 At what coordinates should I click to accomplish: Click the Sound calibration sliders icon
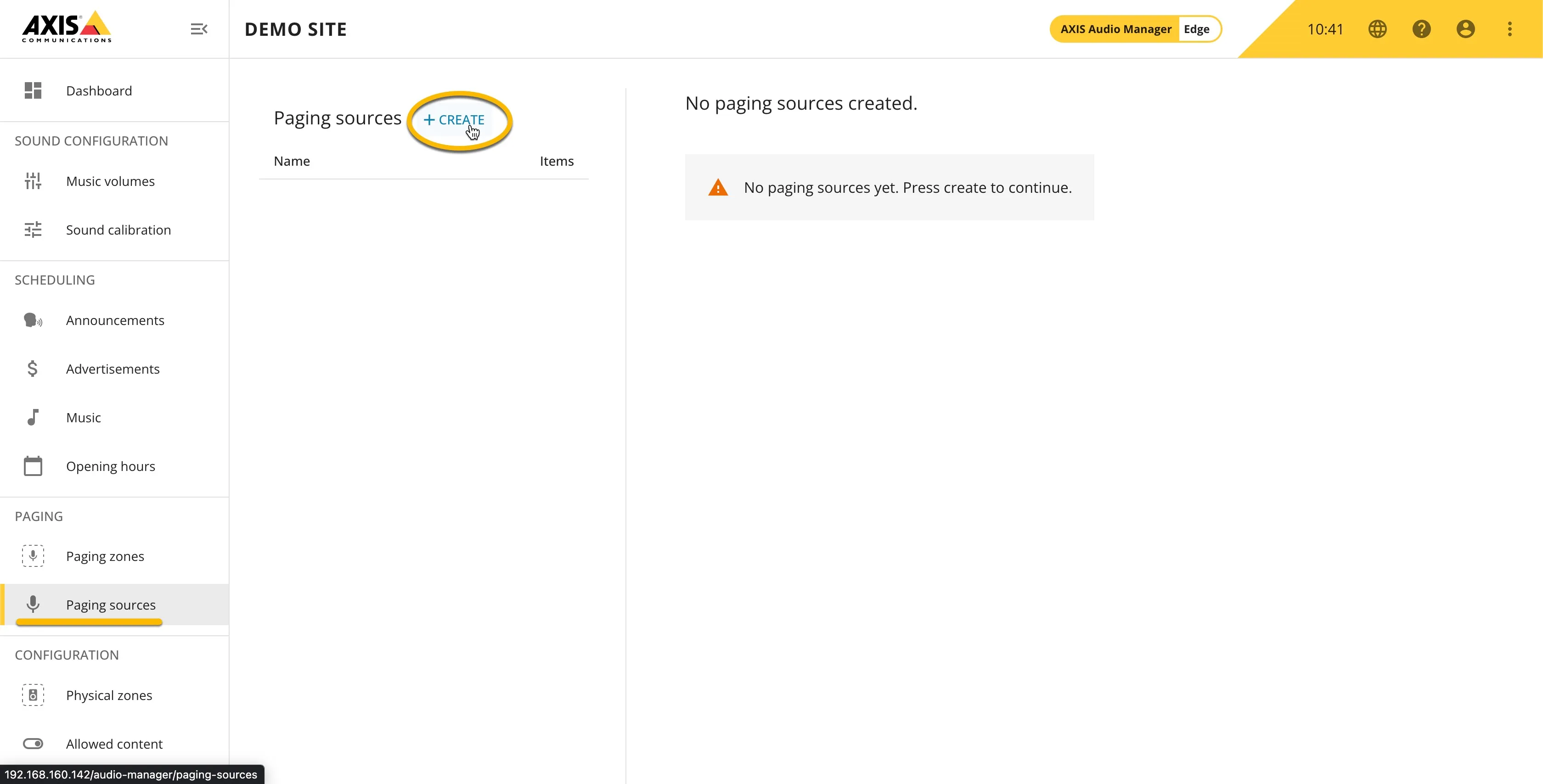(33, 230)
